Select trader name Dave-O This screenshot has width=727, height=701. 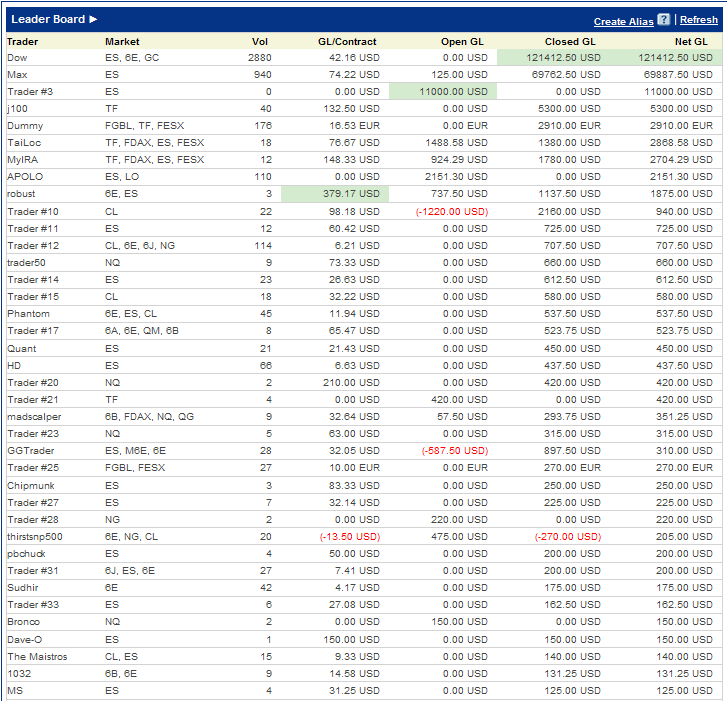[25, 640]
